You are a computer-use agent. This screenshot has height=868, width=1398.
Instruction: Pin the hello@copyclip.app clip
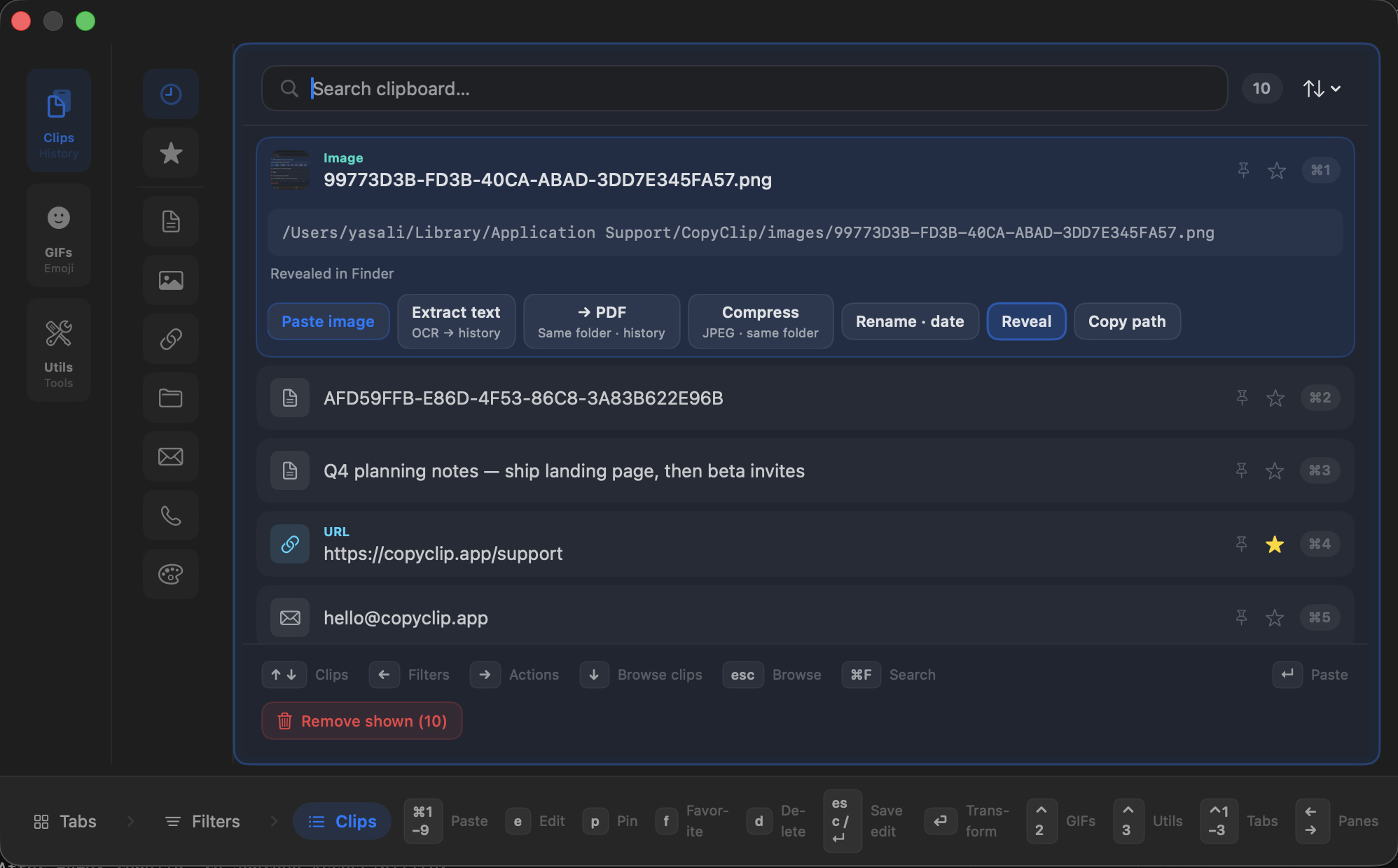click(x=1241, y=617)
